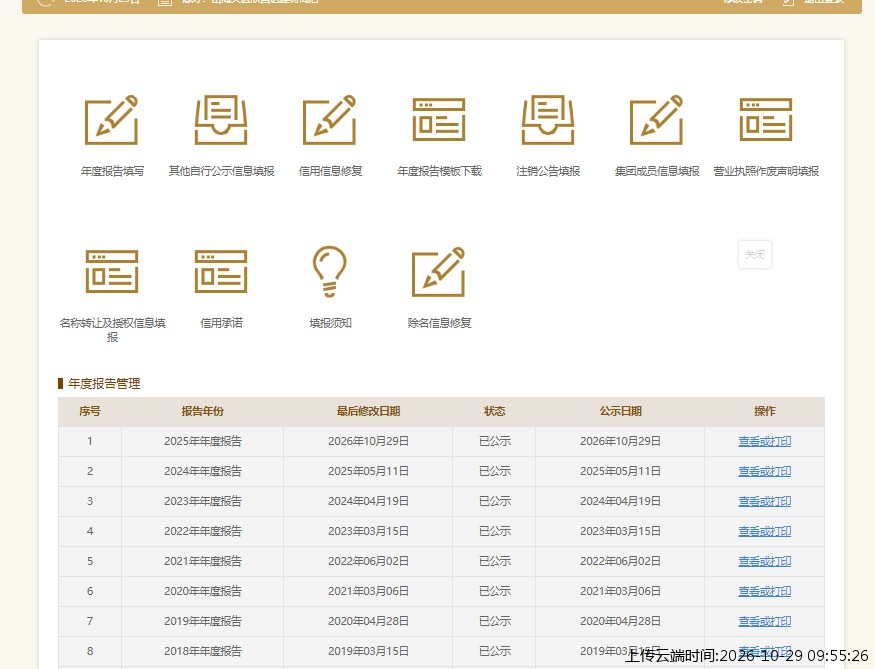Click the 公示日期 column header

621,411
